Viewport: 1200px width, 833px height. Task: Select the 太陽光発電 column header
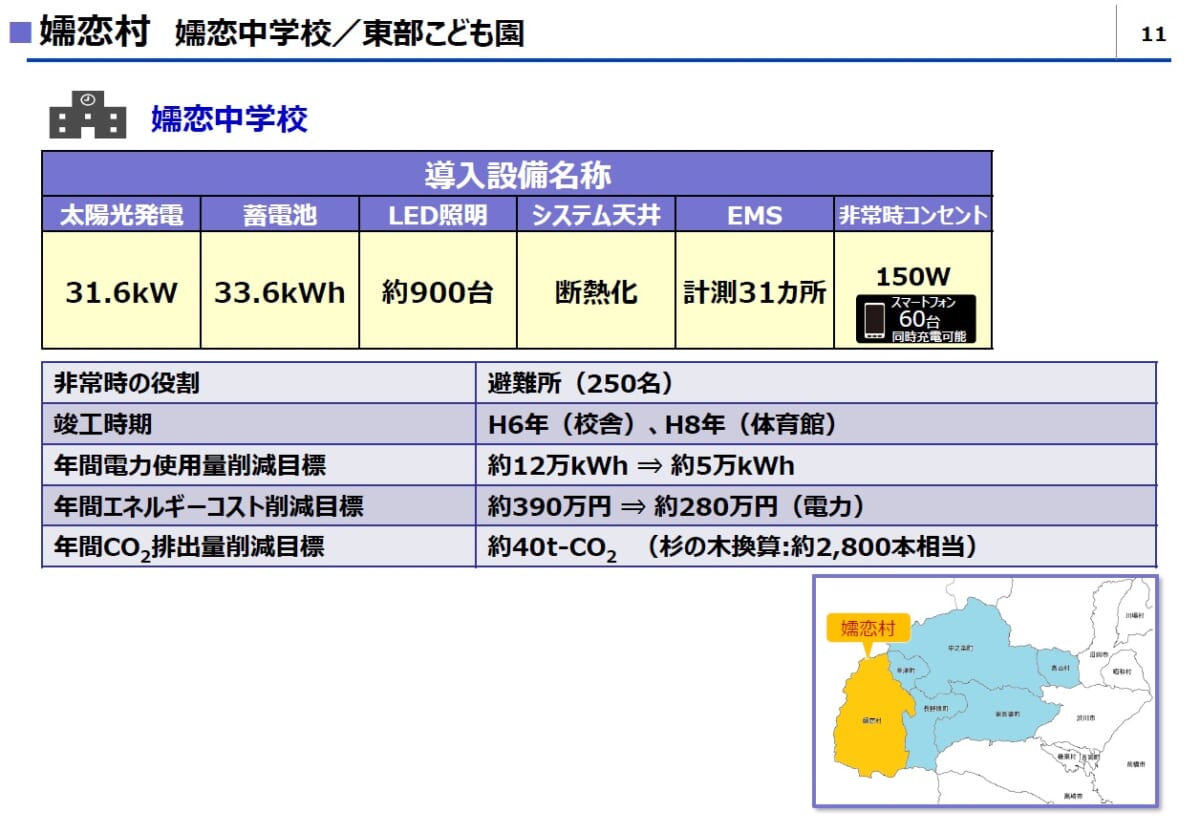(121, 215)
